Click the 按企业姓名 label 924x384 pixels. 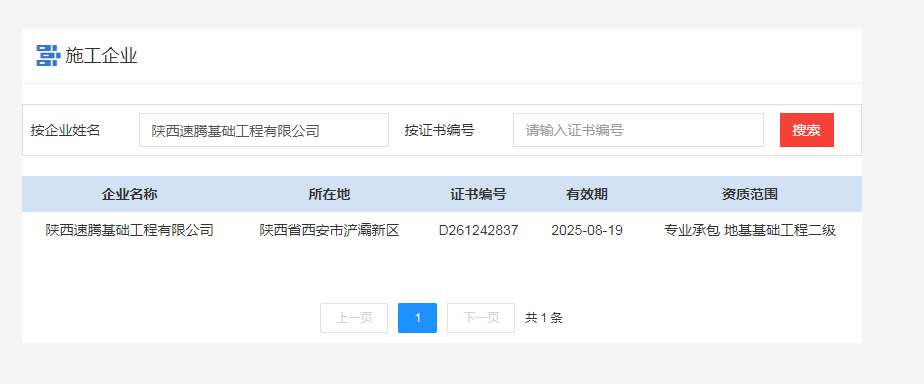(65, 130)
